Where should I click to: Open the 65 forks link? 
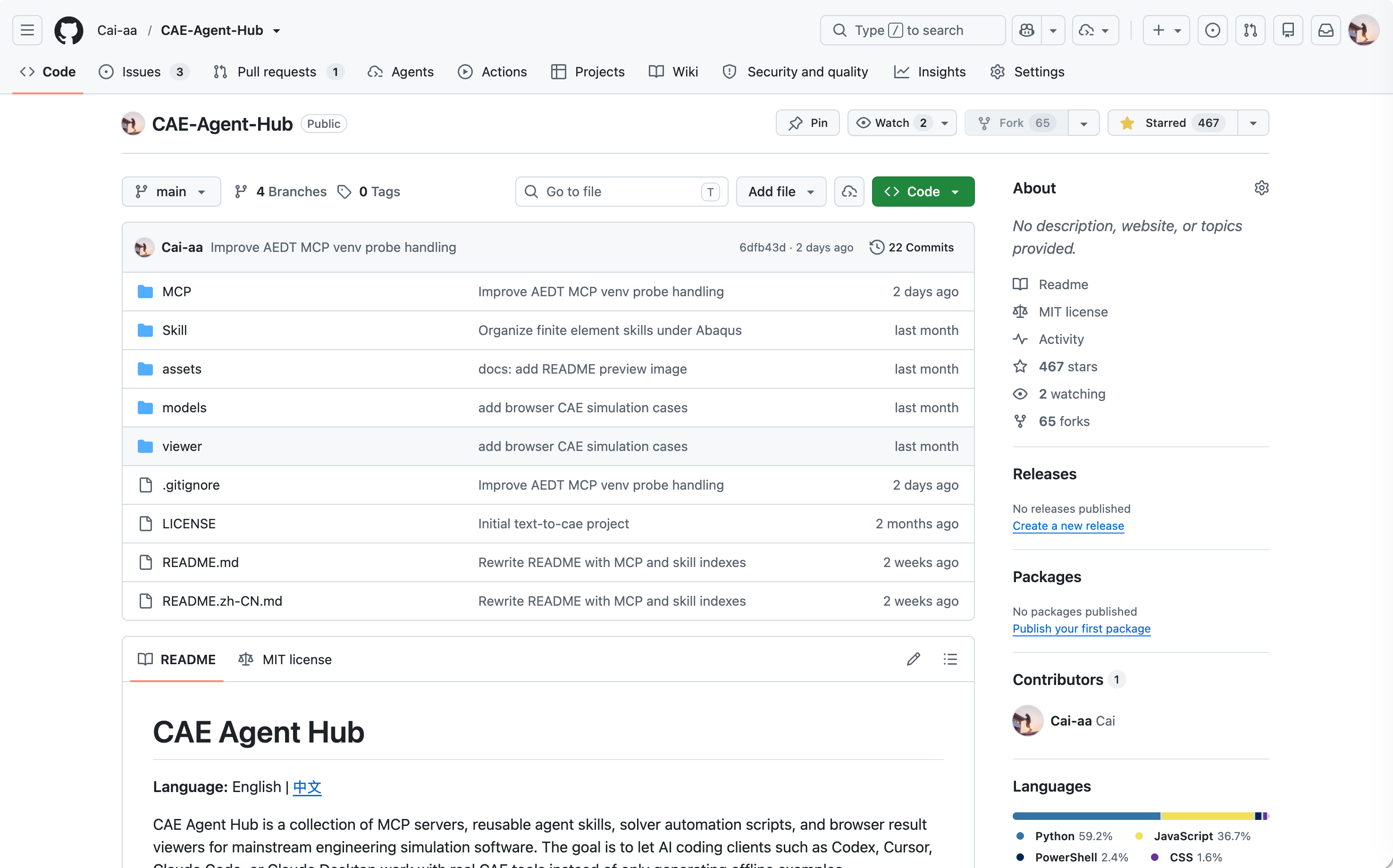(1064, 421)
